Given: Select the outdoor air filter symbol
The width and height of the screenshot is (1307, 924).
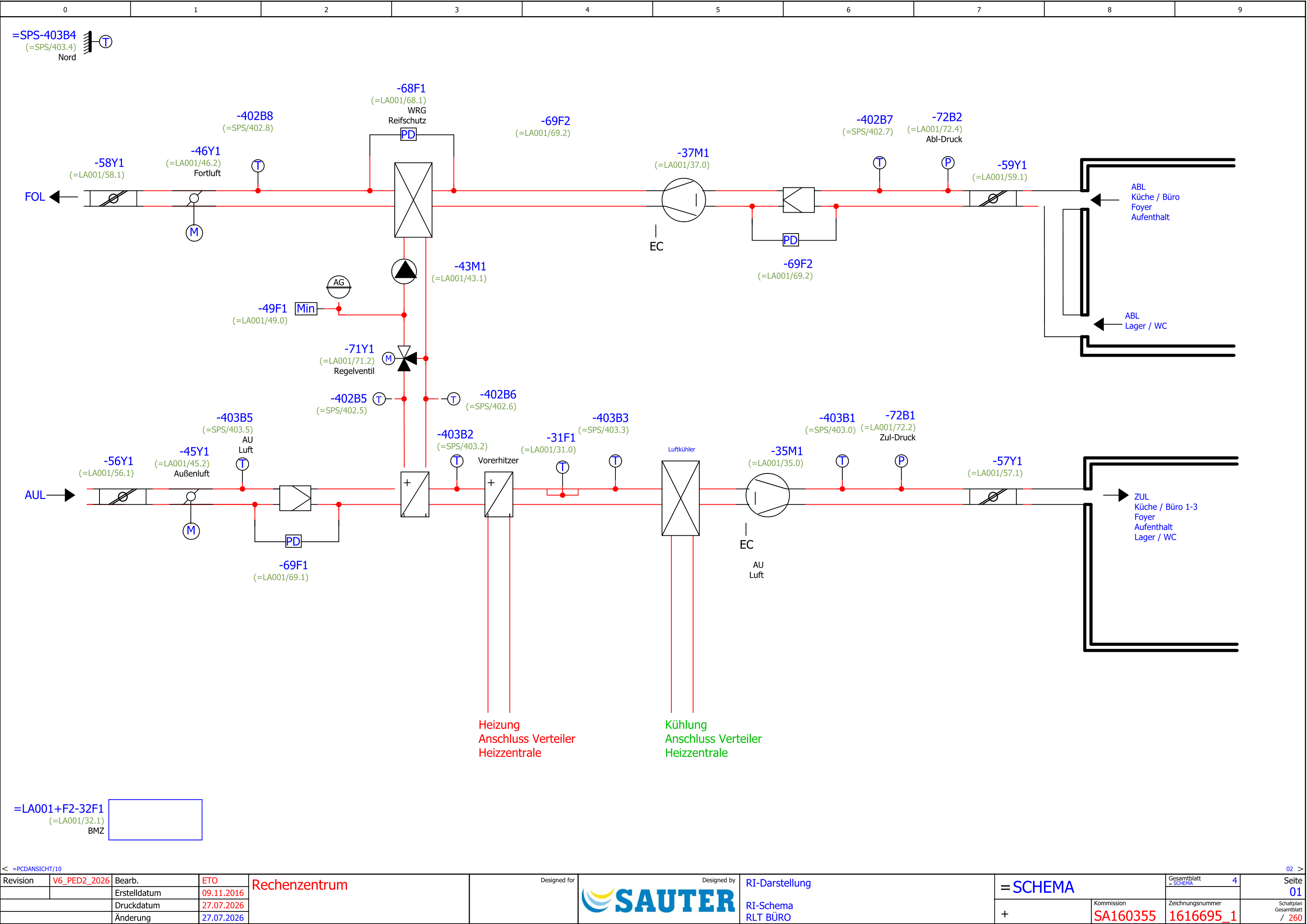Looking at the screenshot, I should [295, 498].
